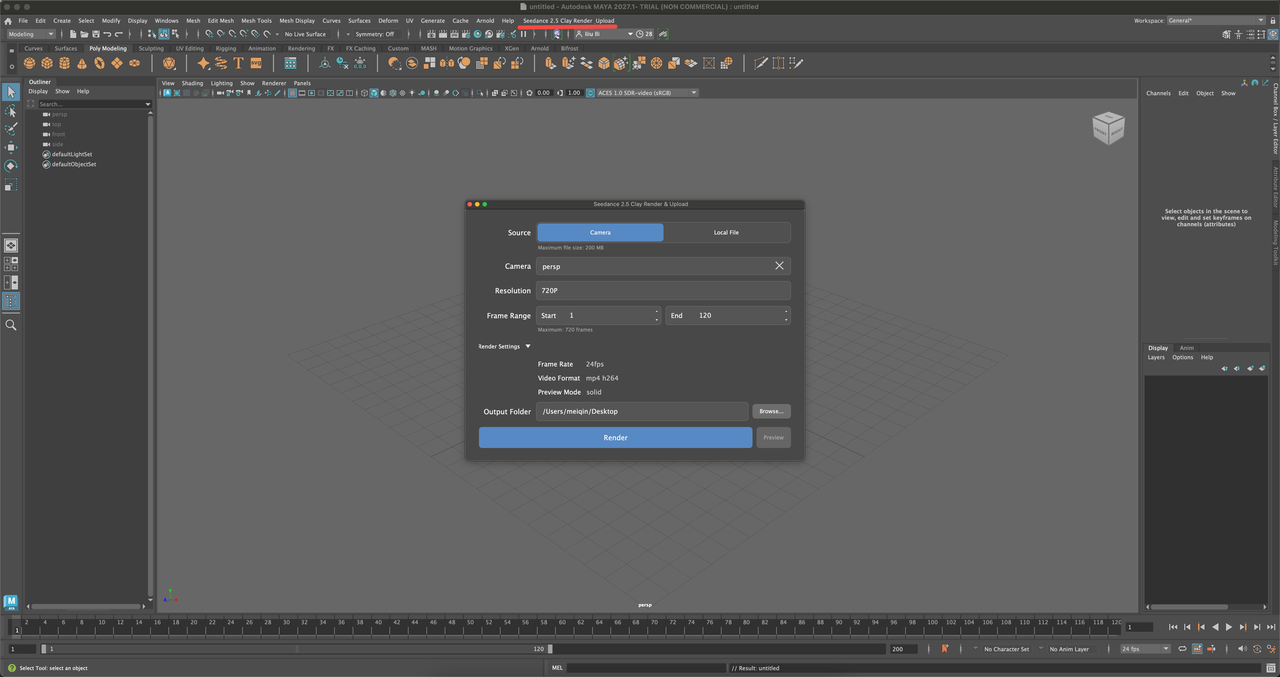Open the 24 fps playback dropdown
1280x677 pixels.
[x=1145, y=649]
